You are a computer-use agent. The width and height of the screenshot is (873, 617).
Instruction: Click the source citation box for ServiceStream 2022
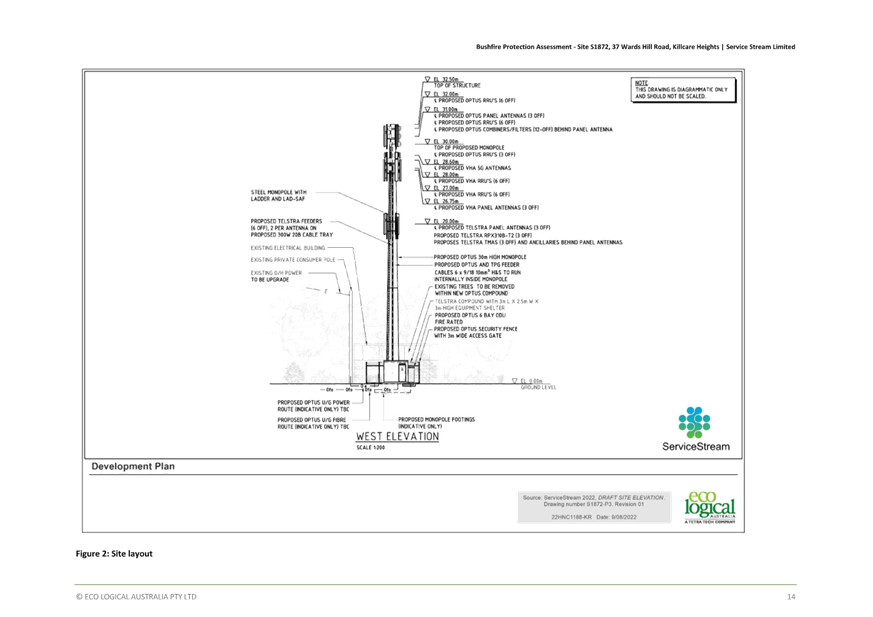(x=594, y=507)
